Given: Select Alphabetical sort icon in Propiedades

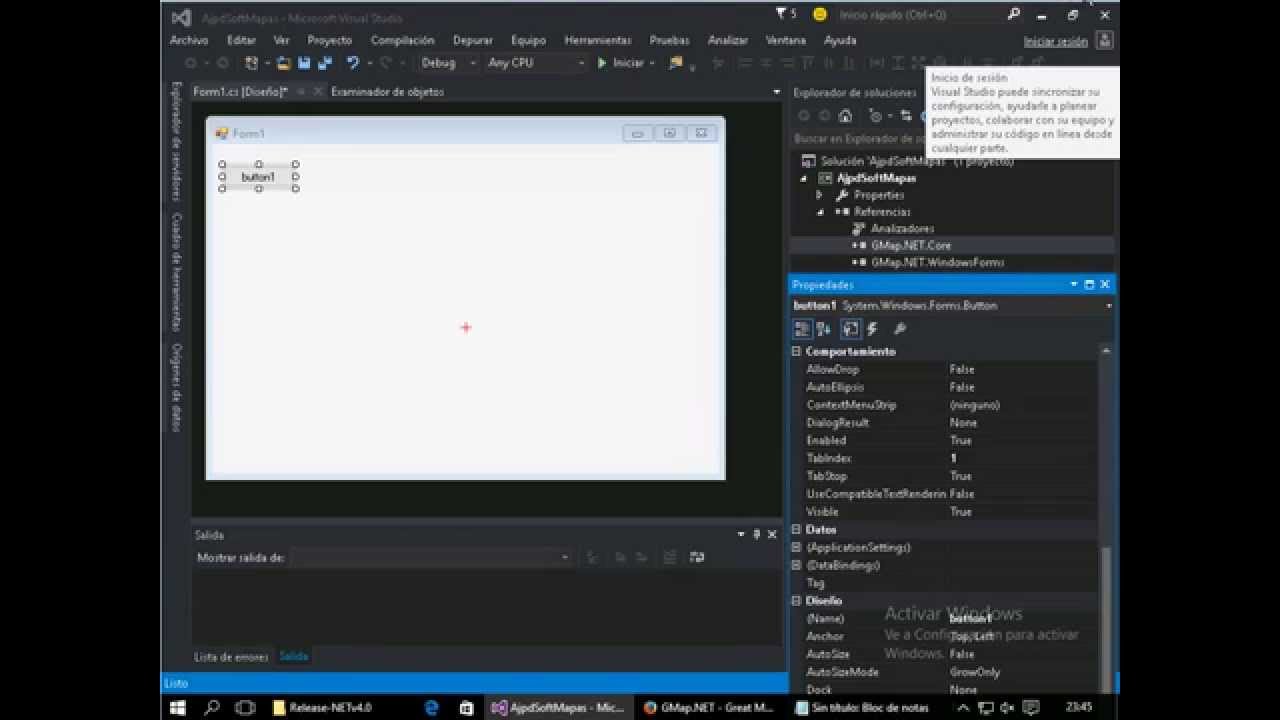Looking at the screenshot, I should 824,329.
